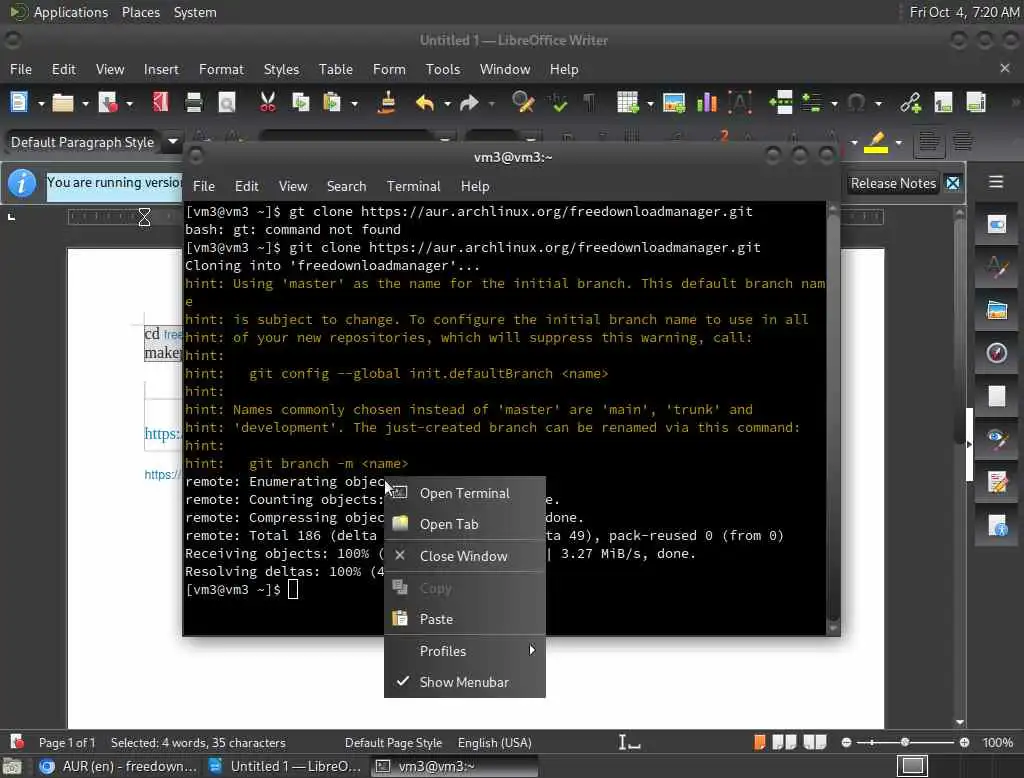Expand Profiles submenu in terminal context menu
Viewport: 1024px width, 778px height.
coord(464,651)
